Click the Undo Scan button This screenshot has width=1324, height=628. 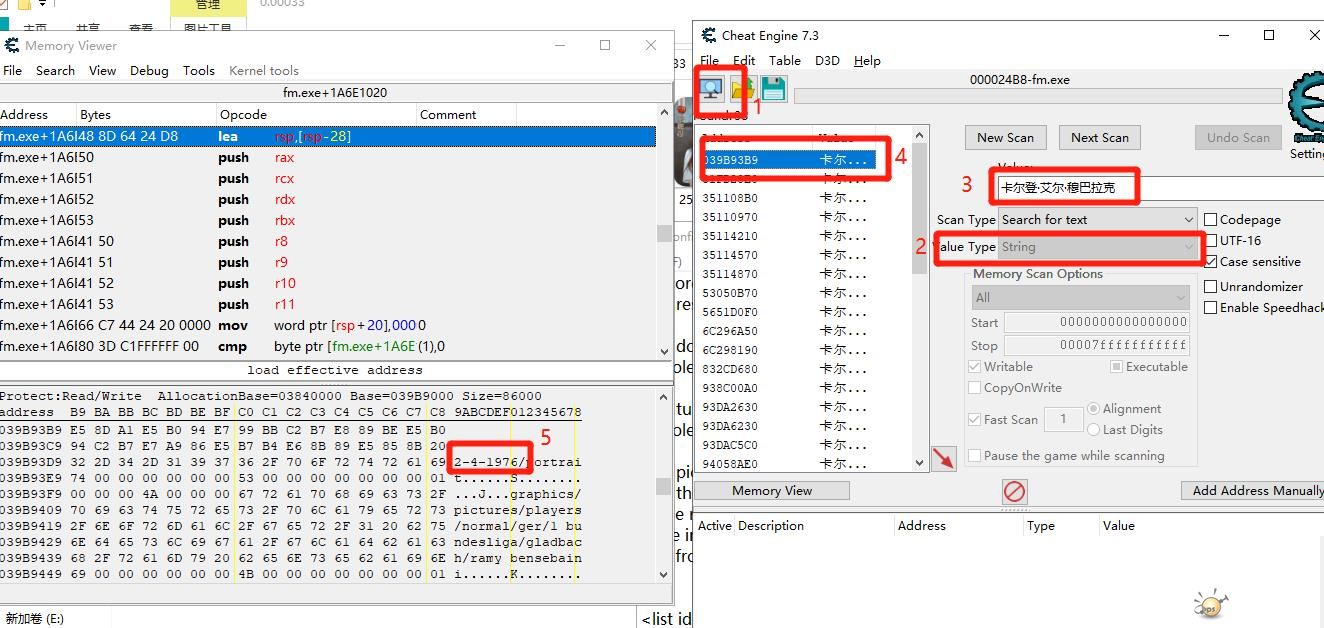point(1238,137)
